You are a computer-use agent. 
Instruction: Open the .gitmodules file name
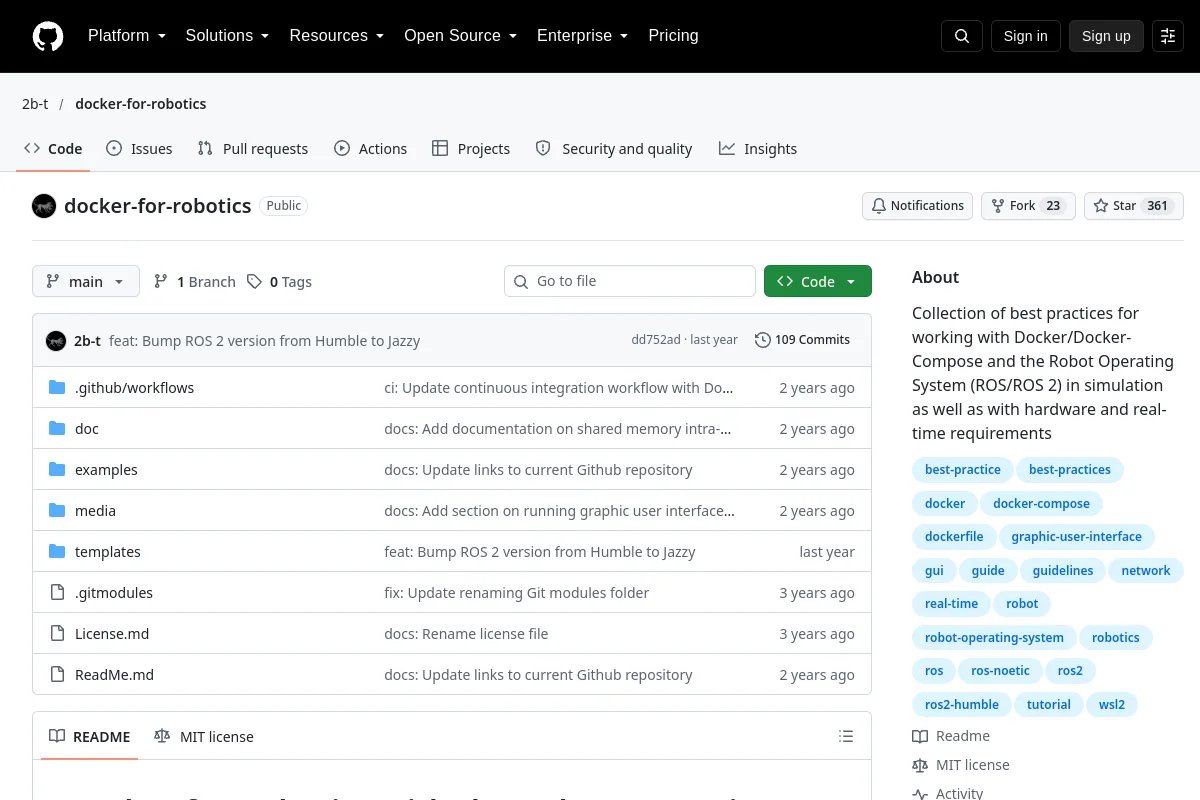coord(114,593)
